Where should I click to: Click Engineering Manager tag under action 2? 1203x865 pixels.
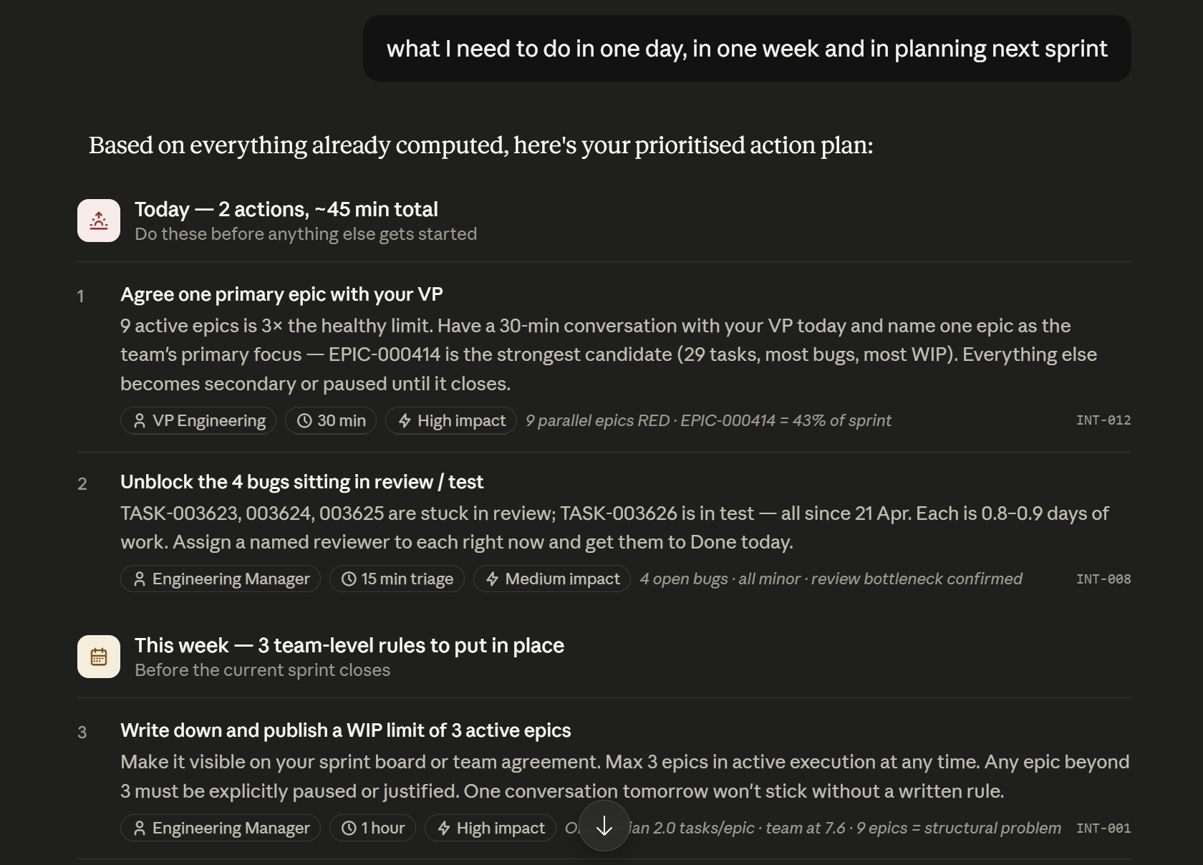tap(221, 579)
